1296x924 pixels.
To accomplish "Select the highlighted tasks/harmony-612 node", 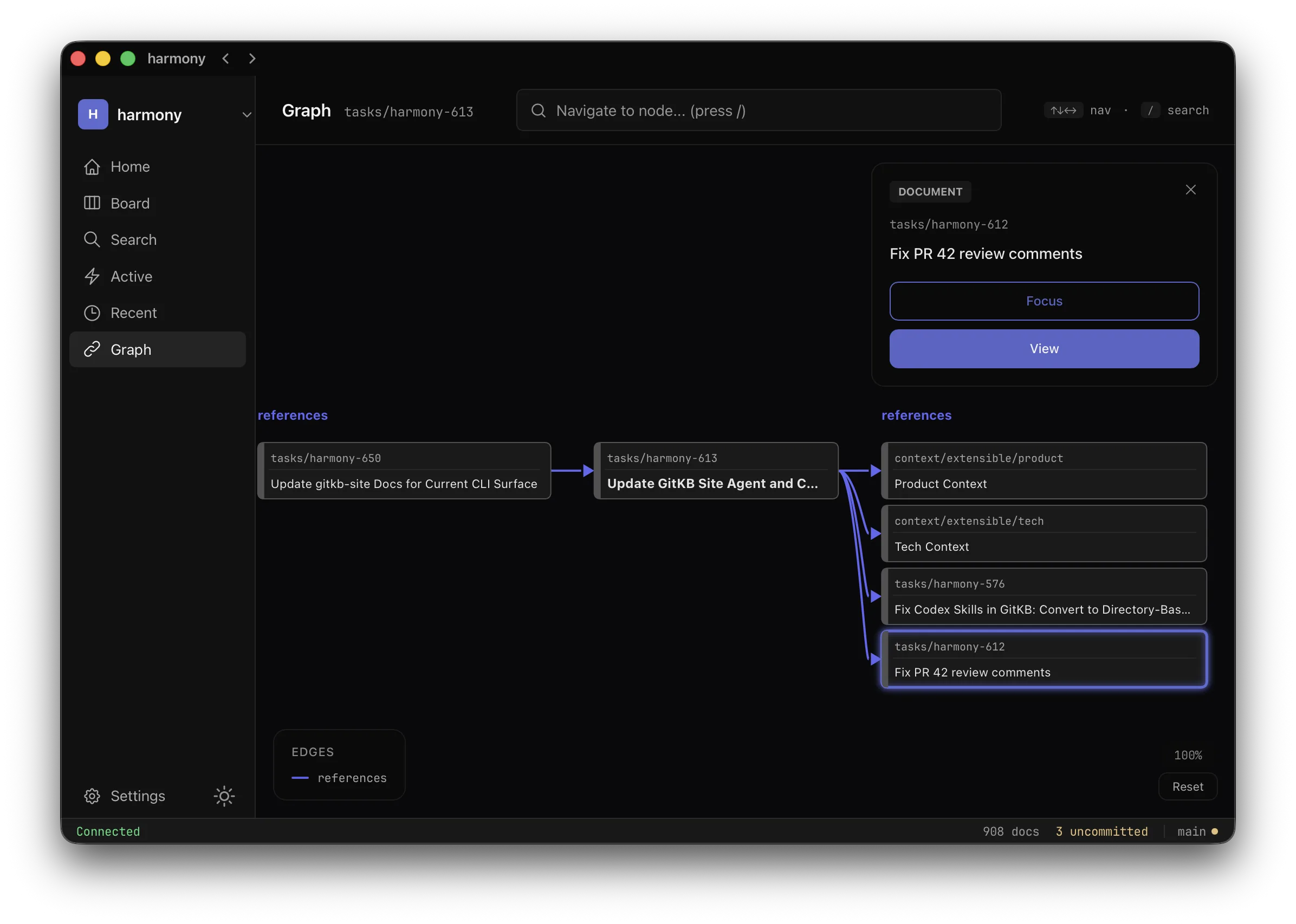I will [x=1044, y=660].
